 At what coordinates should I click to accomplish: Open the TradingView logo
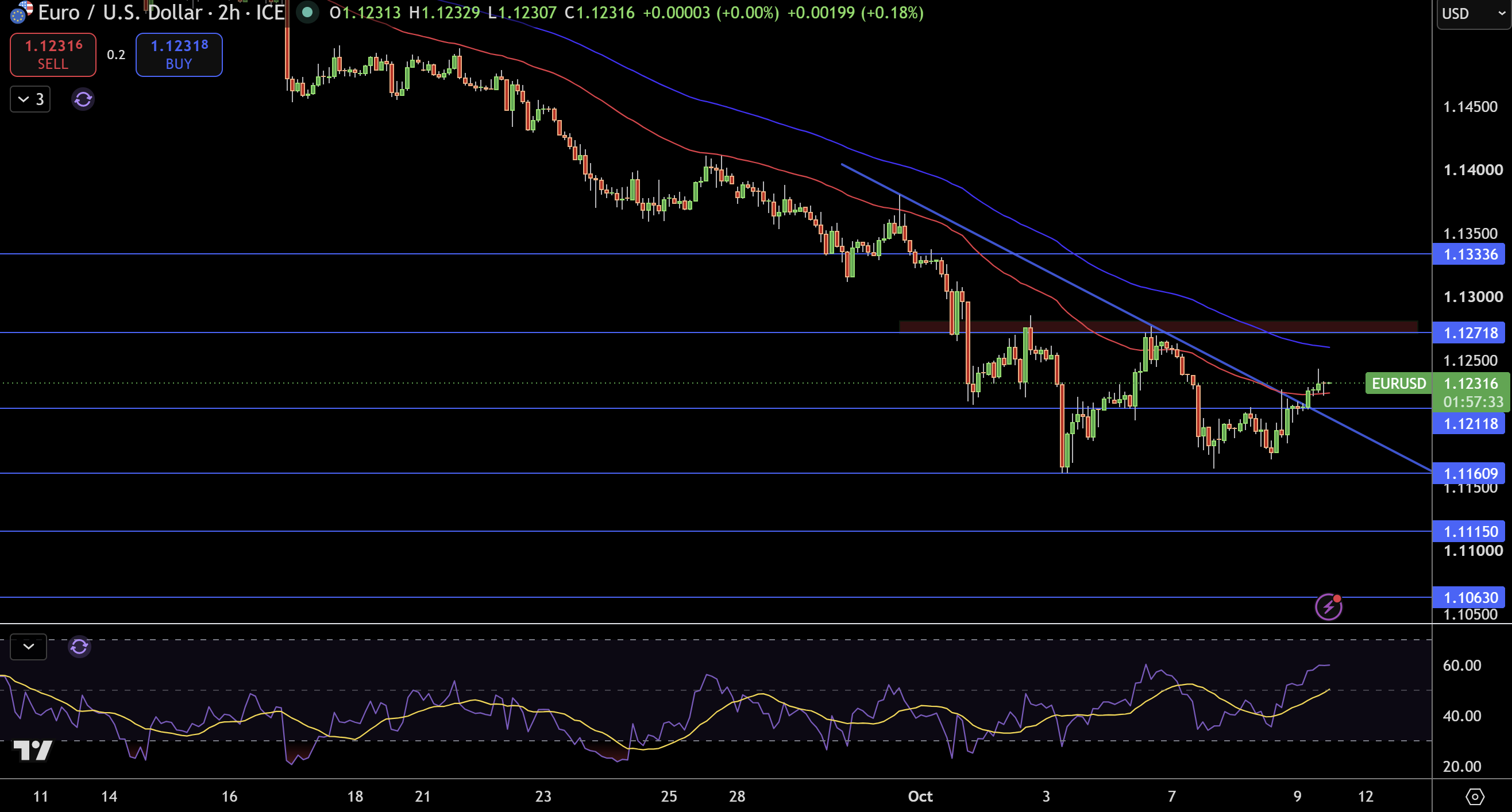pyautogui.click(x=32, y=750)
